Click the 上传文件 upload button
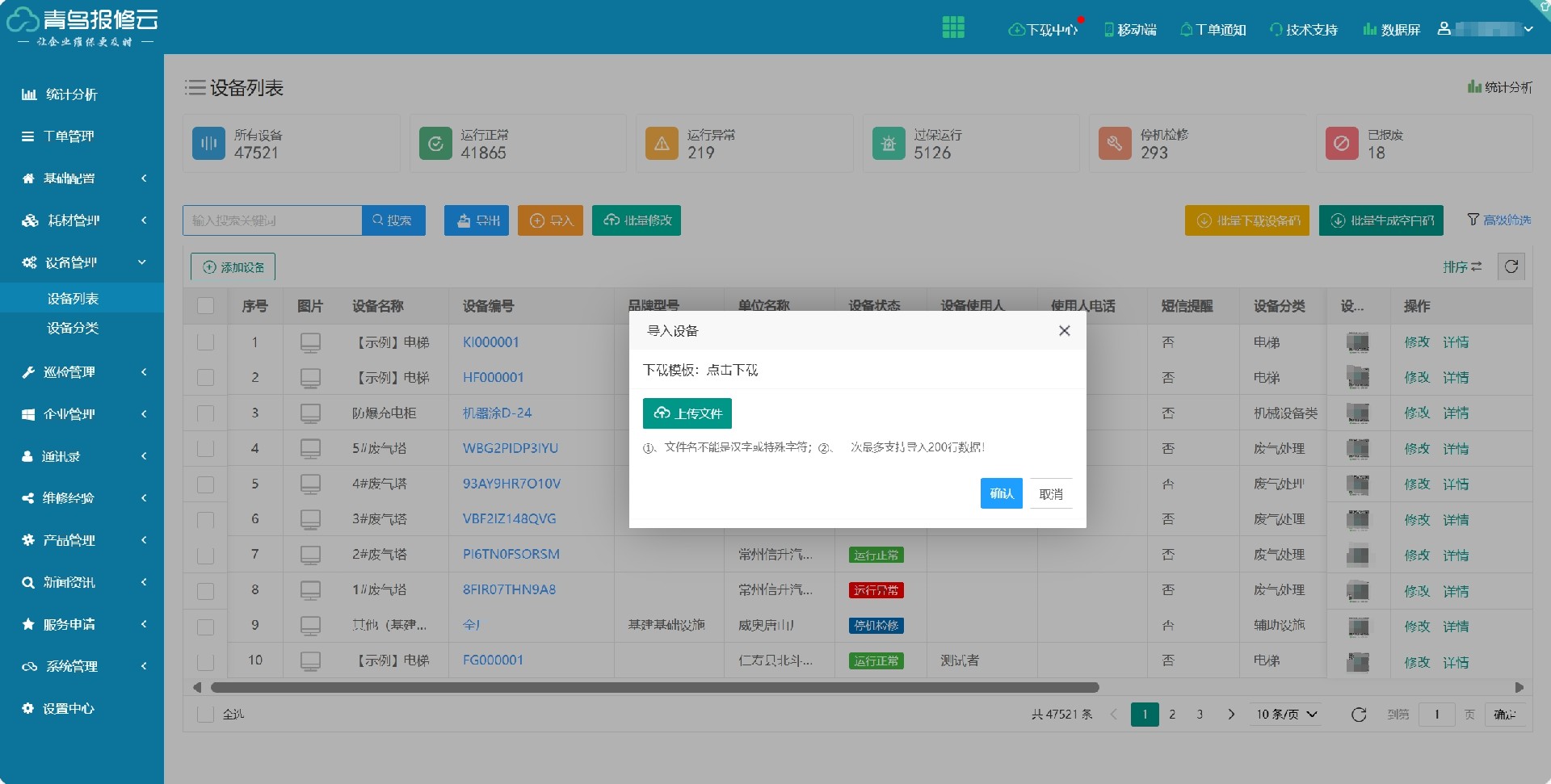Viewport: 1551px width, 784px height. [x=687, y=413]
